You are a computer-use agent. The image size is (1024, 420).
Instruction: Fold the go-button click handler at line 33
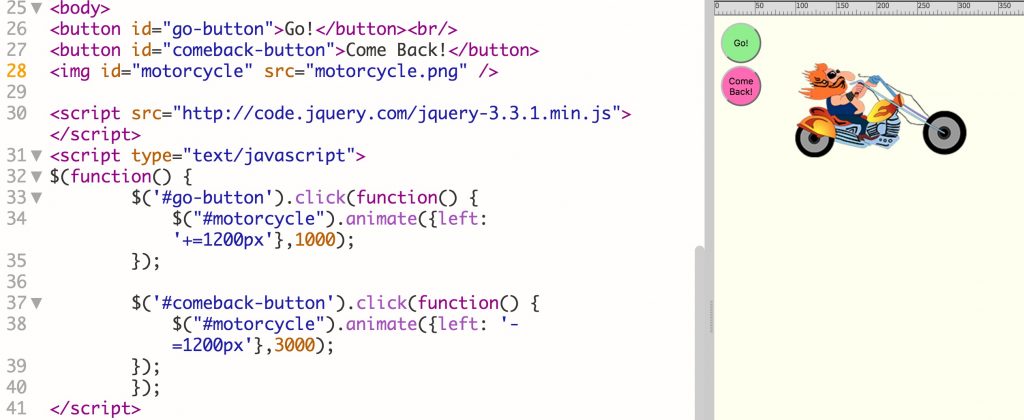(x=36, y=198)
